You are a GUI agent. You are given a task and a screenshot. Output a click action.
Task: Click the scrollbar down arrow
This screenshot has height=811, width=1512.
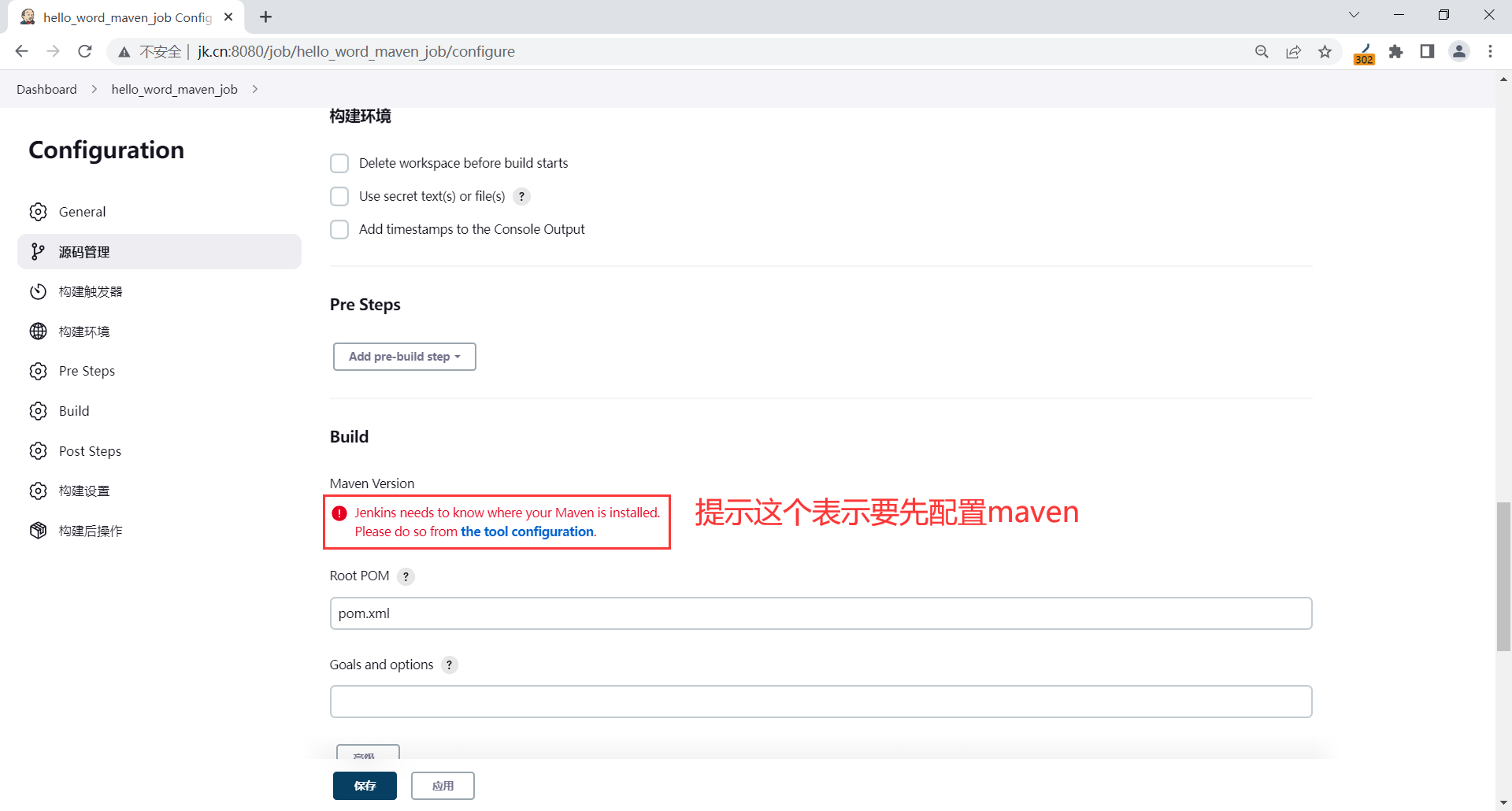pos(1503,803)
